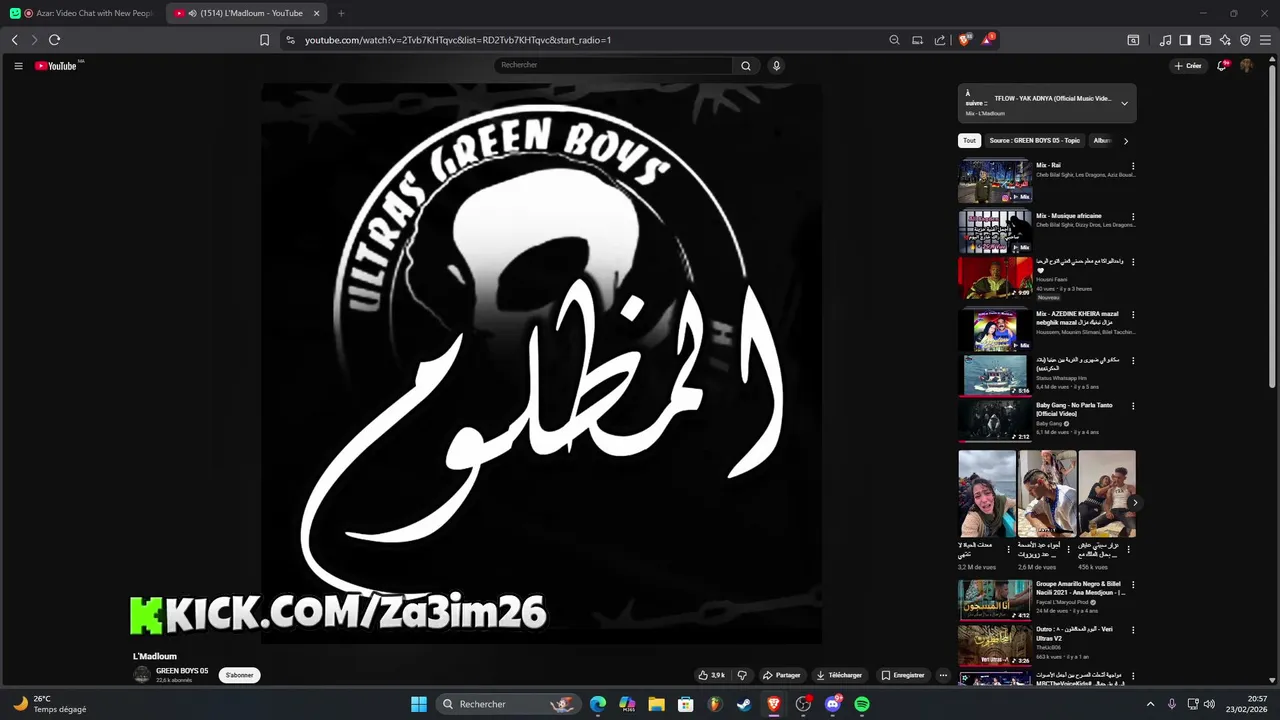Show hidden system tray icons chevron
Viewport: 1280px width, 720px height.
coord(1150,704)
